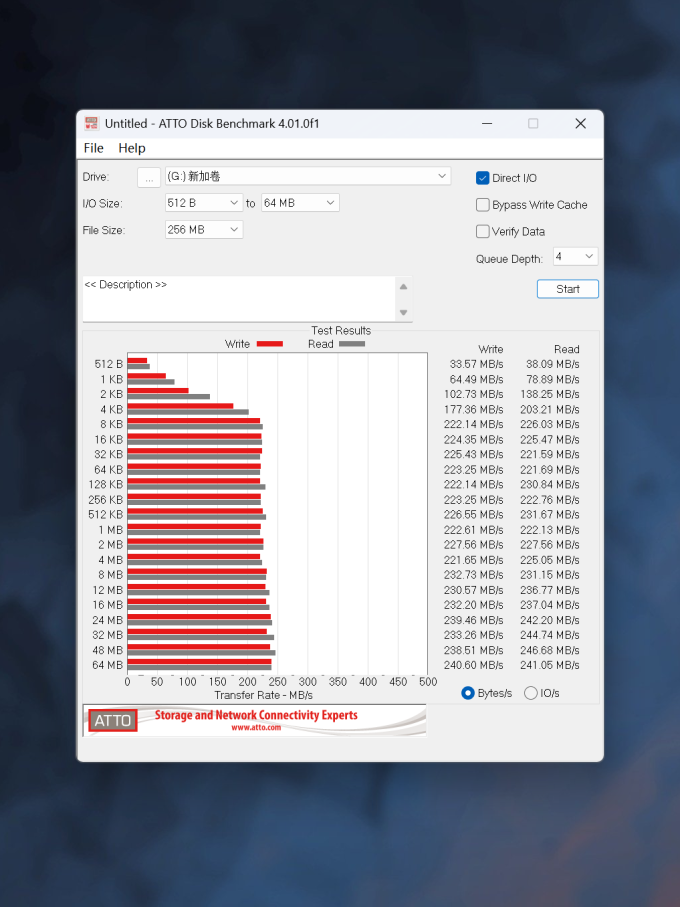
Task: Open the Drive selection dropdown
Action: 308,176
